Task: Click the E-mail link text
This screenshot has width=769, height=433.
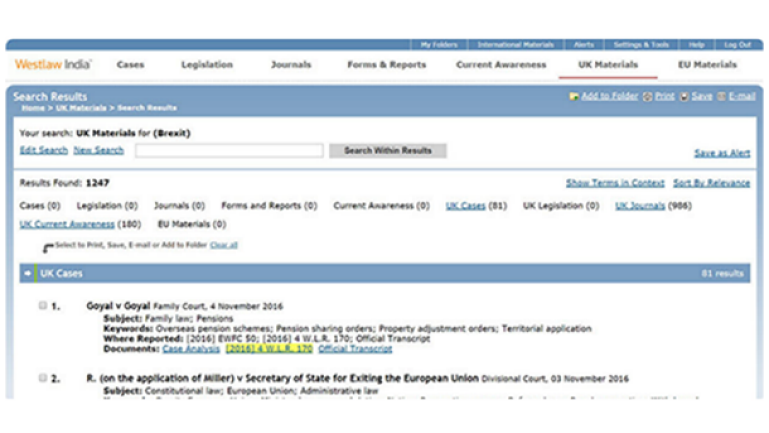Action: pos(742,97)
